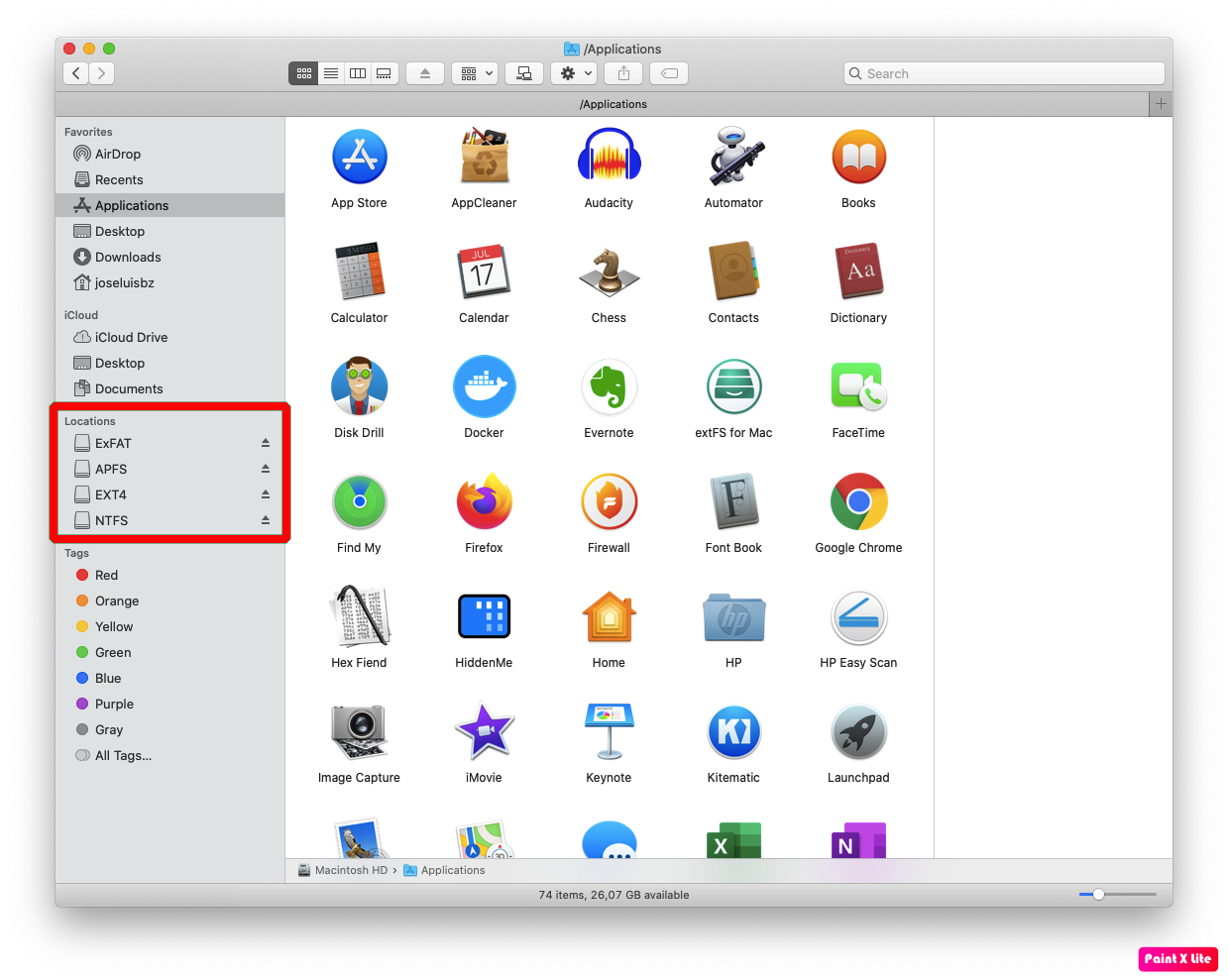Open the Docker whale icon

coord(484,386)
